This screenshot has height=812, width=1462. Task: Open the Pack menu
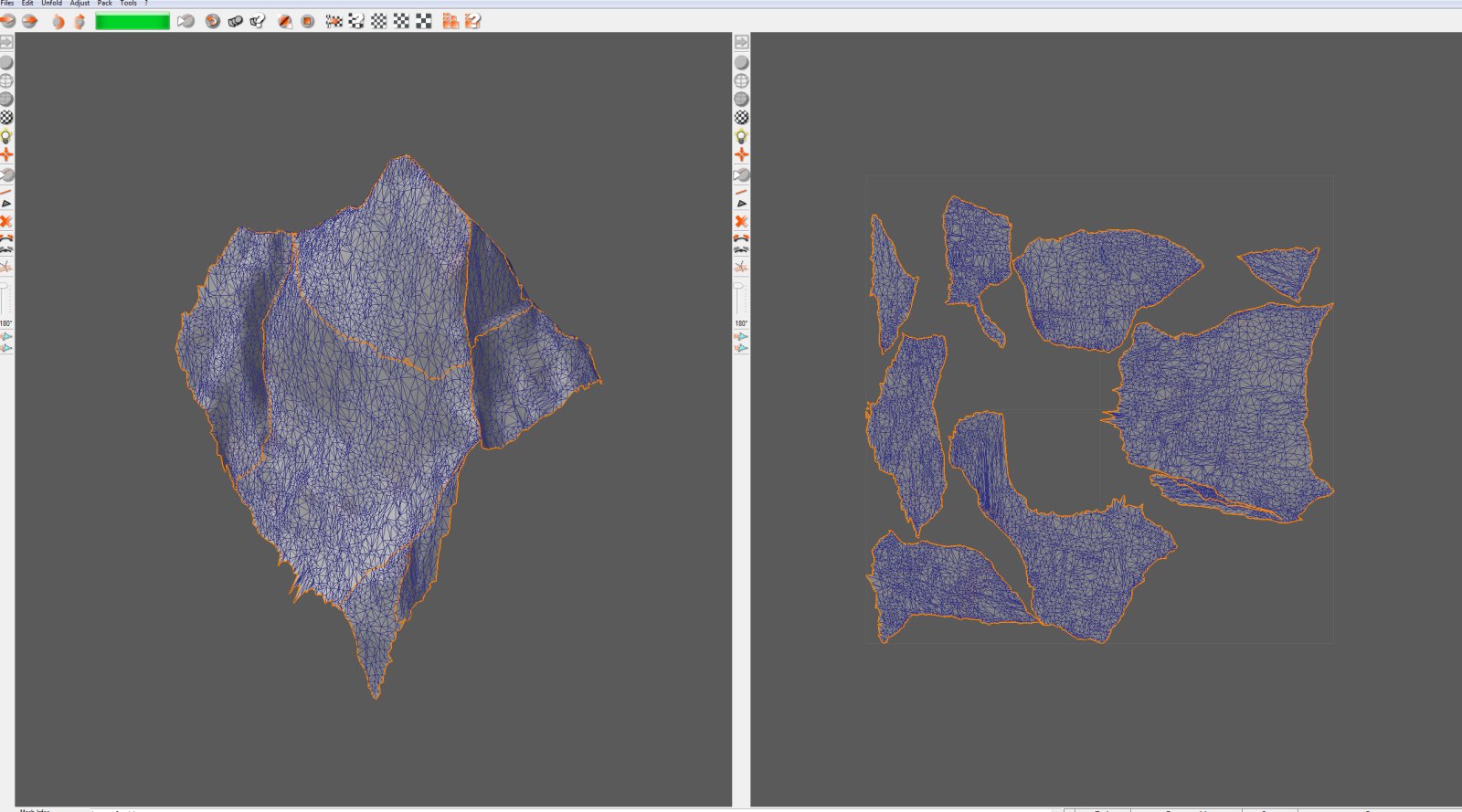pos(105,4)
